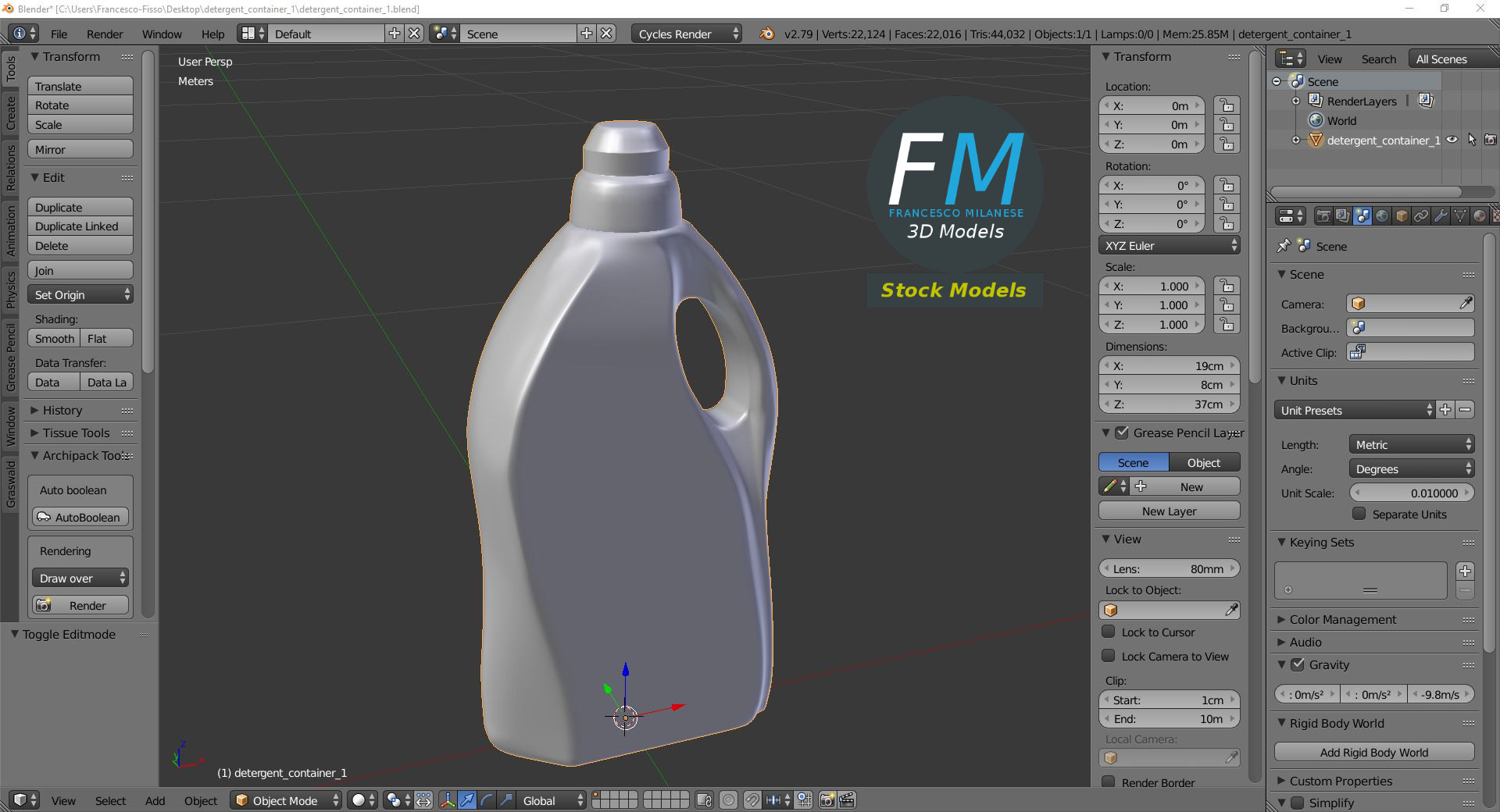Click Add Rigid Body World button
The width and height of the screenshot is (1500, 812).
point(1374,752)
